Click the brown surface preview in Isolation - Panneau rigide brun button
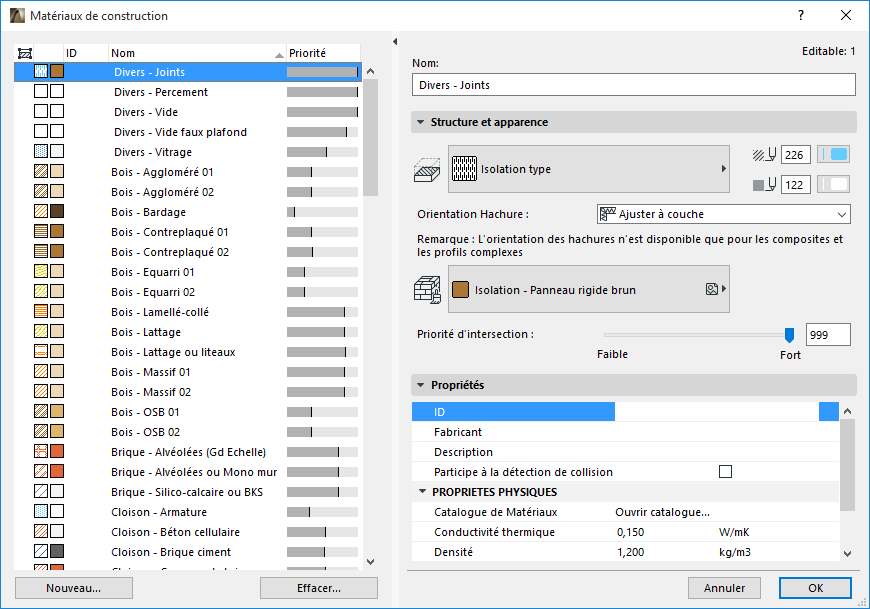870x609 pixels. [x=461, y=290]
